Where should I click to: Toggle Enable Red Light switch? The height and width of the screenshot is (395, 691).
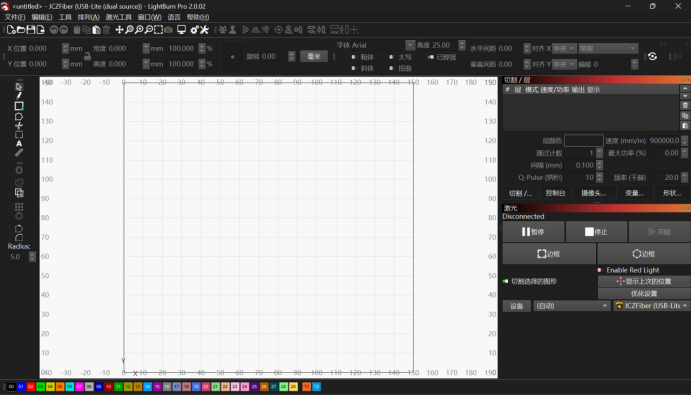[x=600, y=270]
